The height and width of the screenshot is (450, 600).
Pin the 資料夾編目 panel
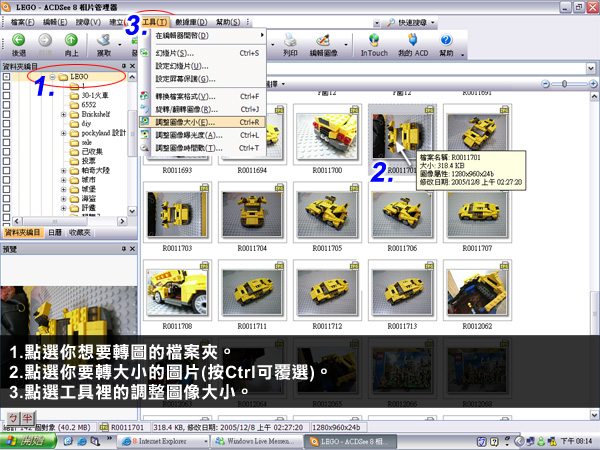click(124, 66)
